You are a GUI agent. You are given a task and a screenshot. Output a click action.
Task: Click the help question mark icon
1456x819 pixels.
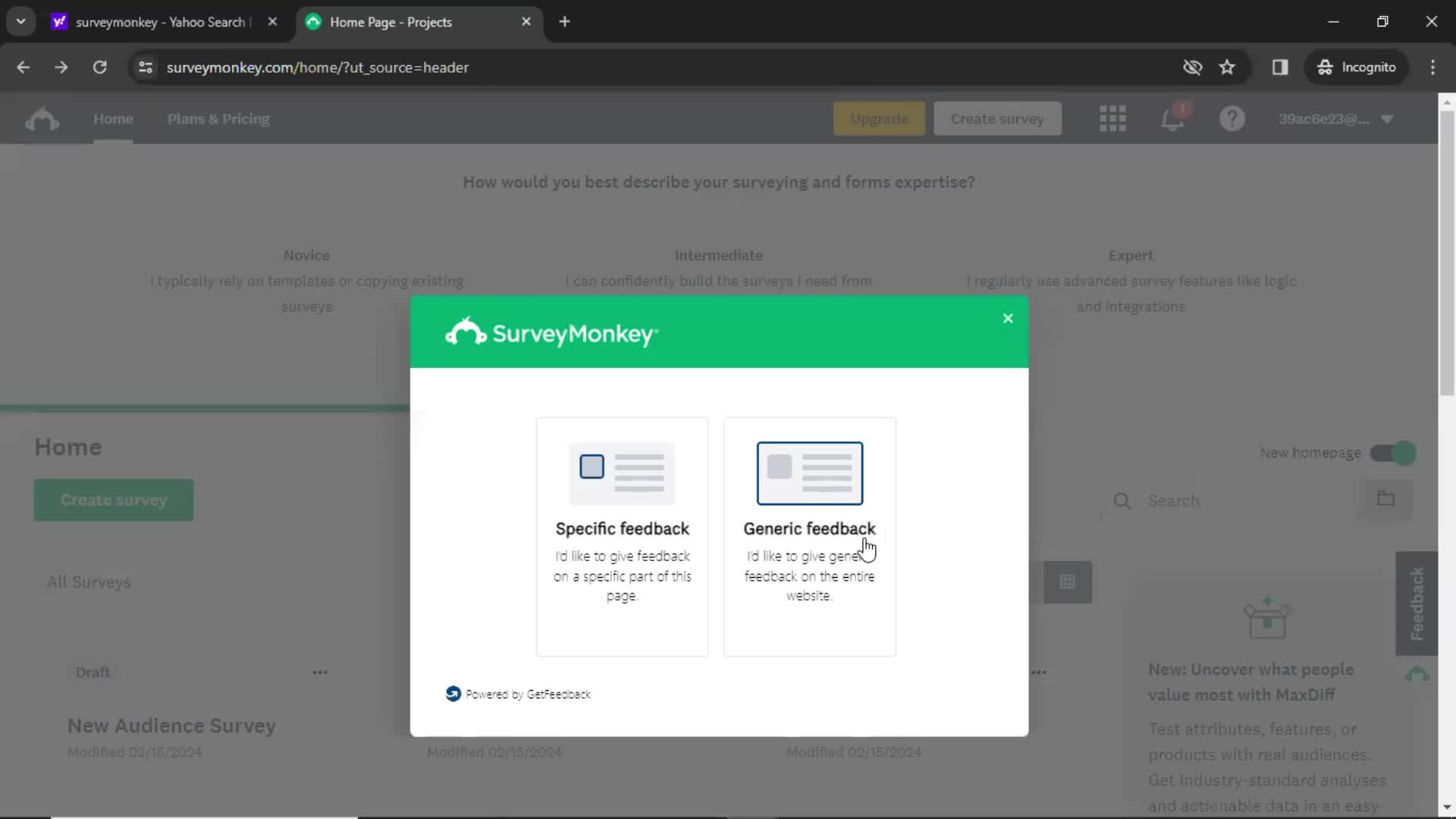[x=1231, y=119]
